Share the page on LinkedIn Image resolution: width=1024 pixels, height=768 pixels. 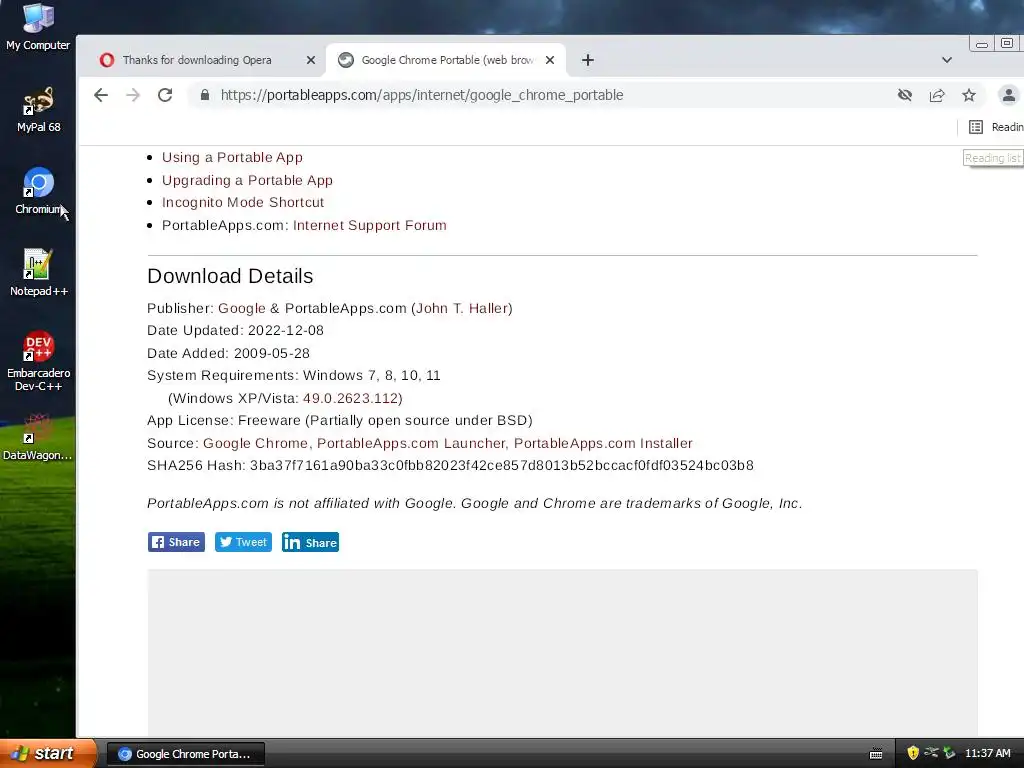310,542
